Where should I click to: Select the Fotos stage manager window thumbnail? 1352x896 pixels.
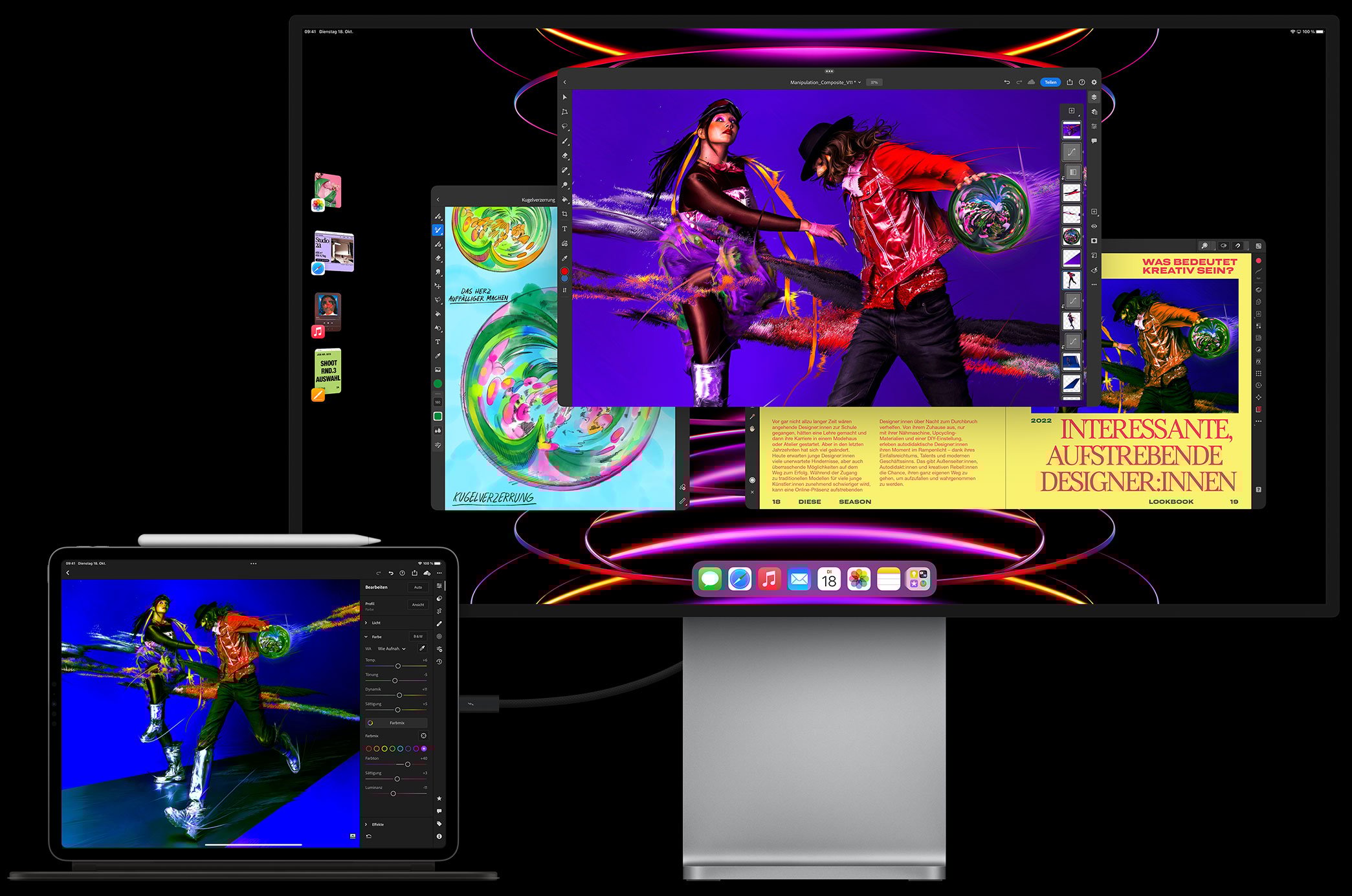pyautogui.click(x=327, y=191)
